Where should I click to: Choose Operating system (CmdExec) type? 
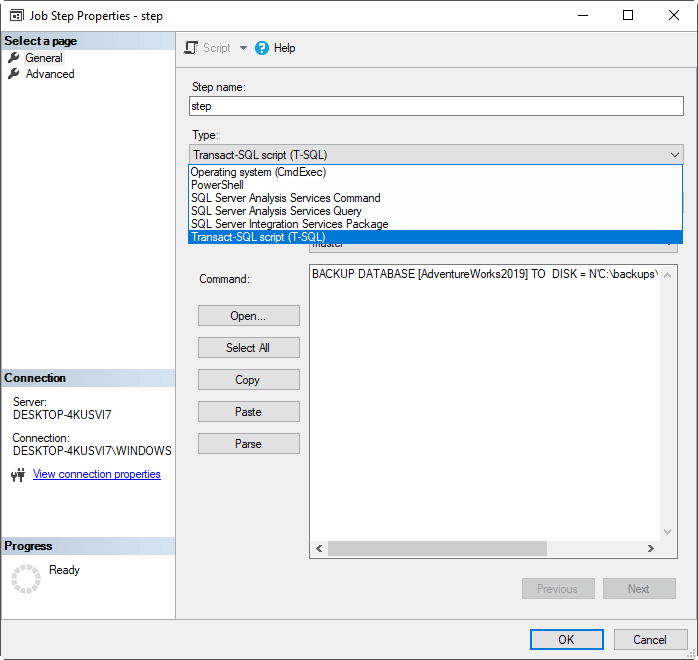click(435, 172)
